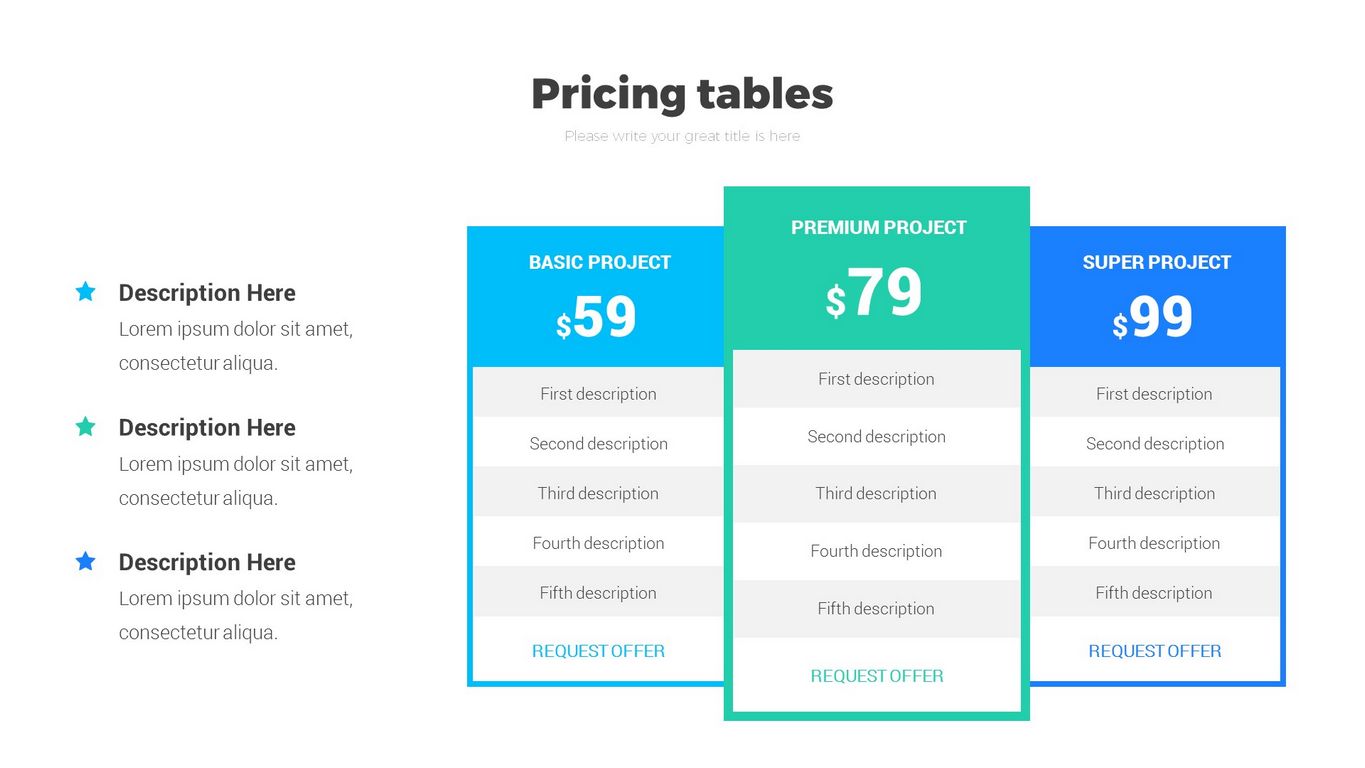This screenshot has height=768, width=1365.
Task: Select Second description in Premium column
Action: coord(876,436)
